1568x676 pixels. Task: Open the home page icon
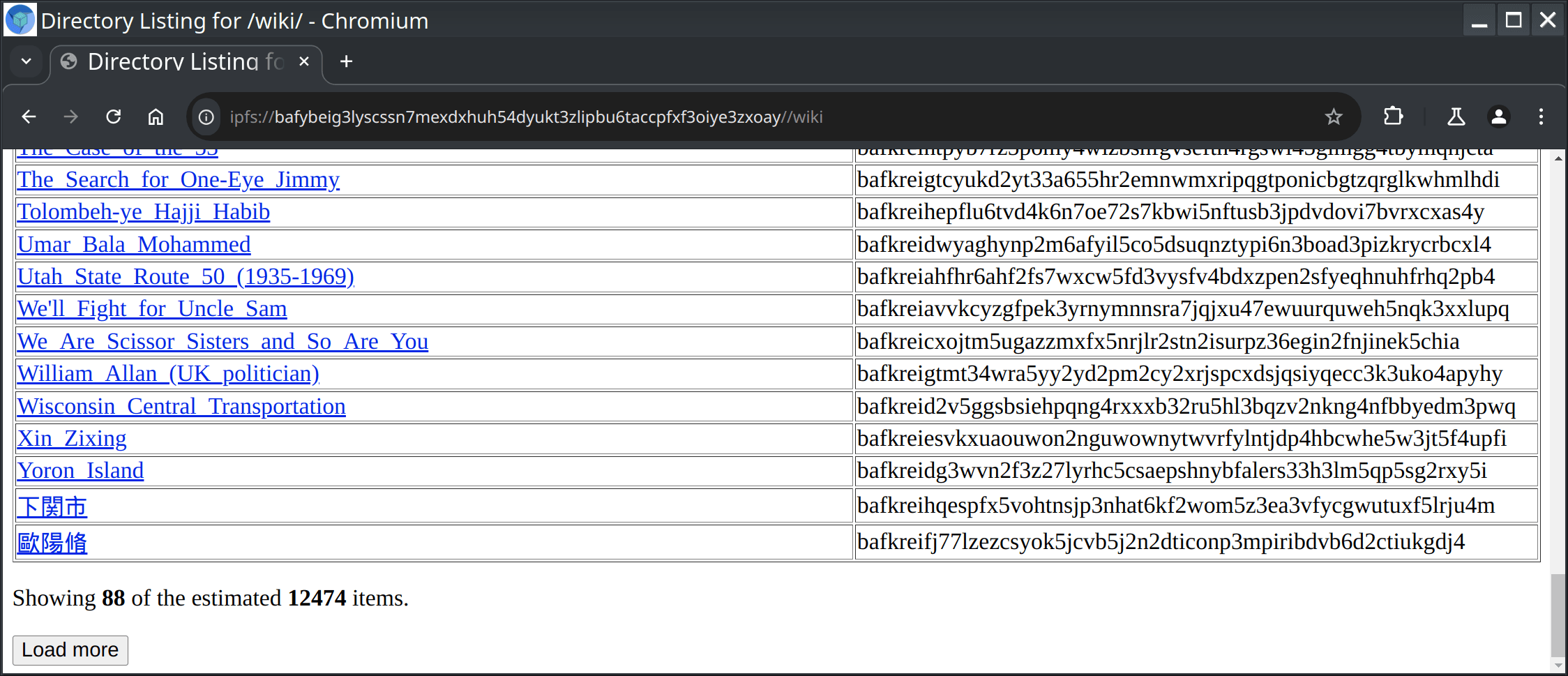tap(156, 117)
